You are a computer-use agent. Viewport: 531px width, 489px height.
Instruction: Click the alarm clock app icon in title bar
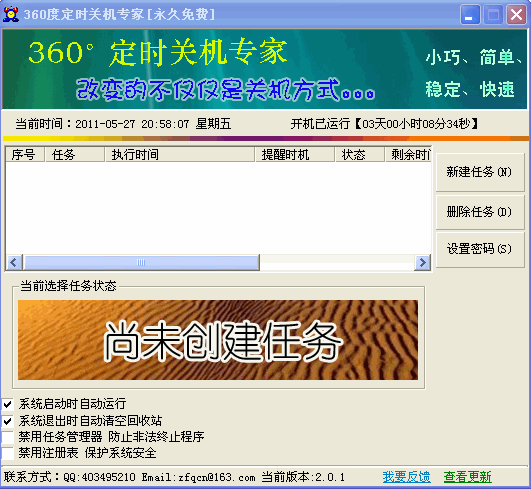click(11, 15)
